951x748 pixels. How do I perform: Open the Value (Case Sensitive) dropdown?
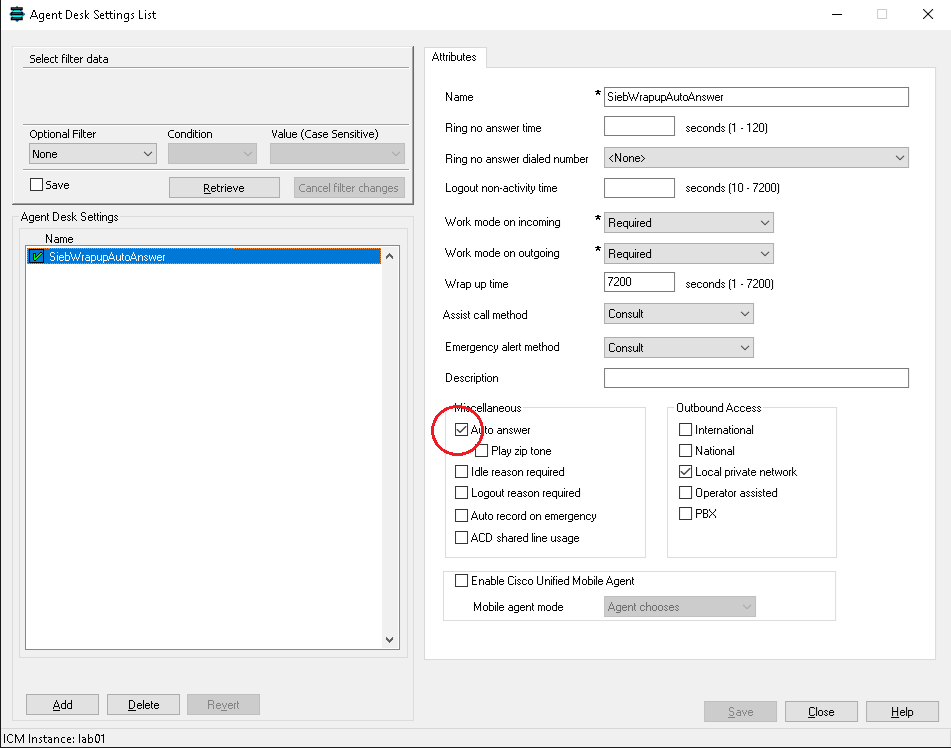337,154
